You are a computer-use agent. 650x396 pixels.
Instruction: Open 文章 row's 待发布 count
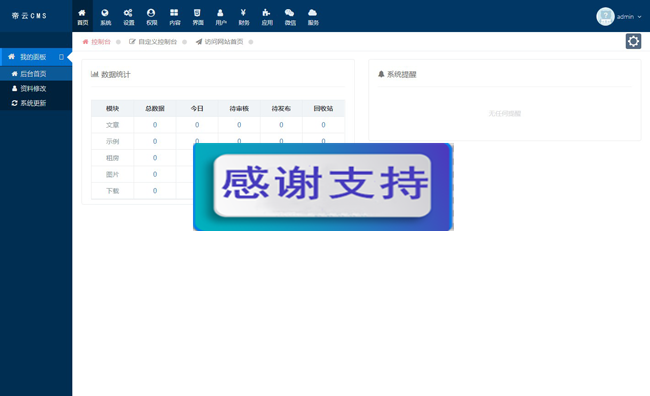tap(281, 125)
